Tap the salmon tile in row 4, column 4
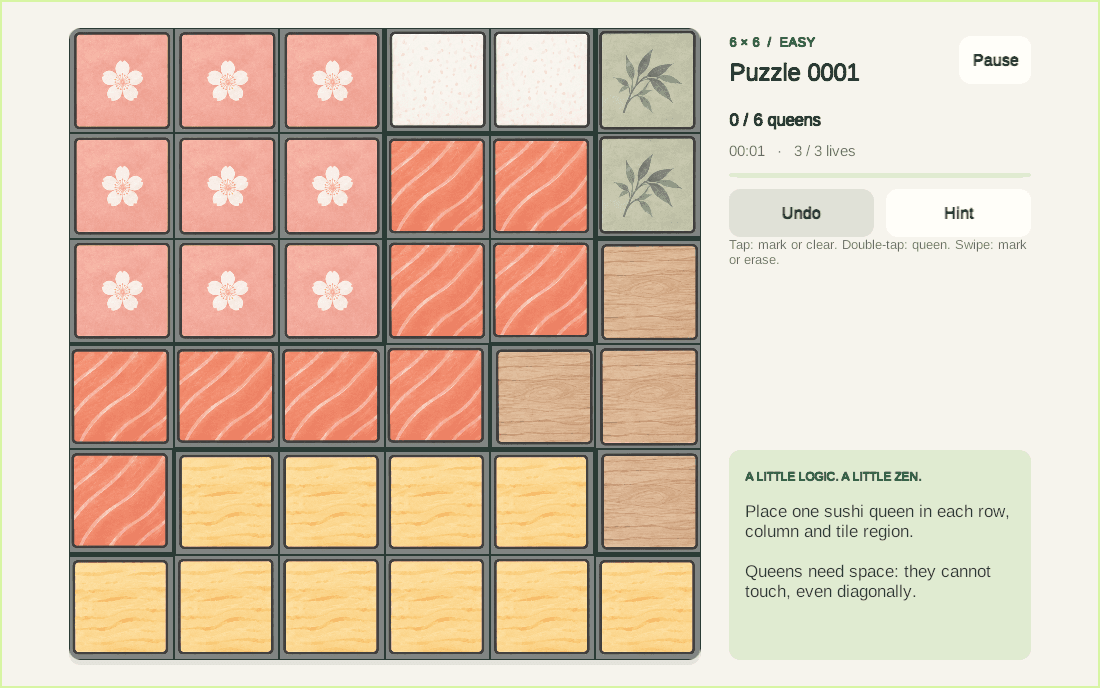Screen dimensions: 1100x688 pyautogui.click(x=436, y=397)
